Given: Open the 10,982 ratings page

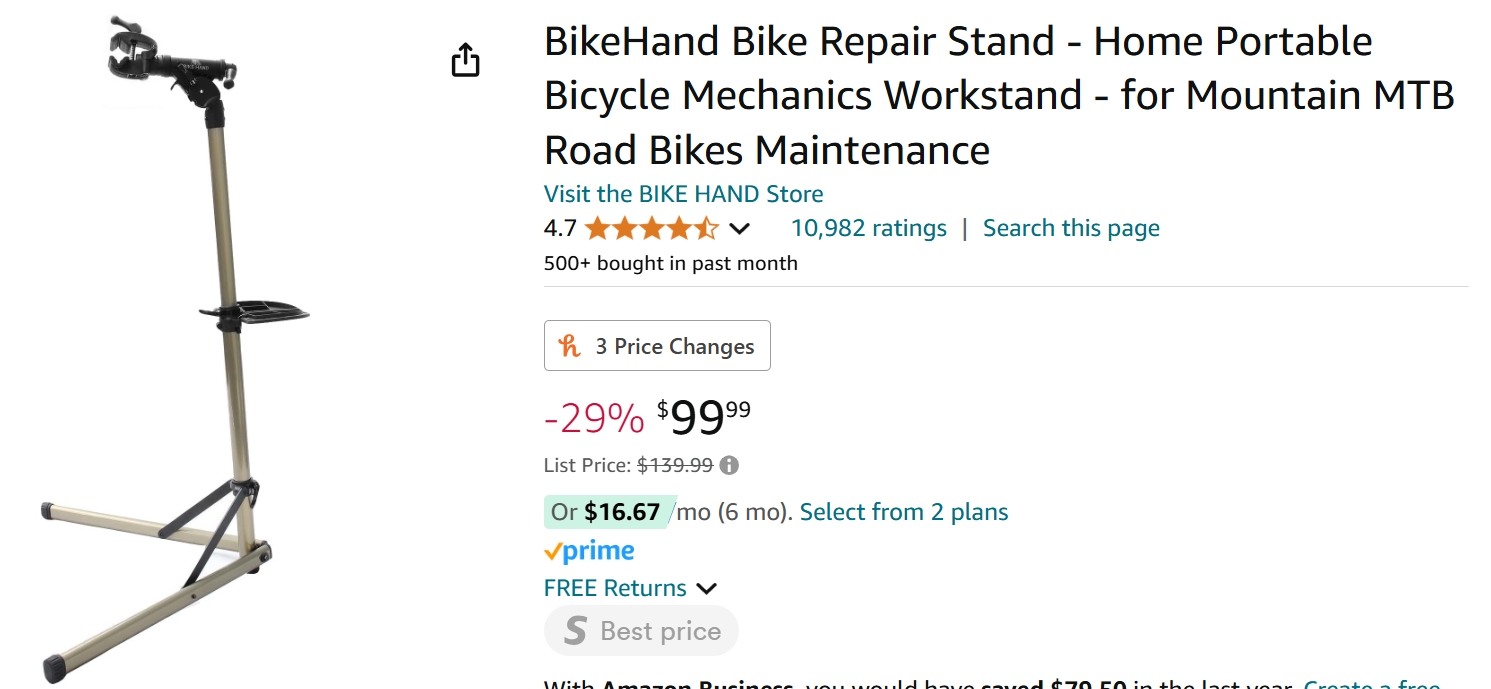Looking at the screenshot, I should [x=868, y=228].
